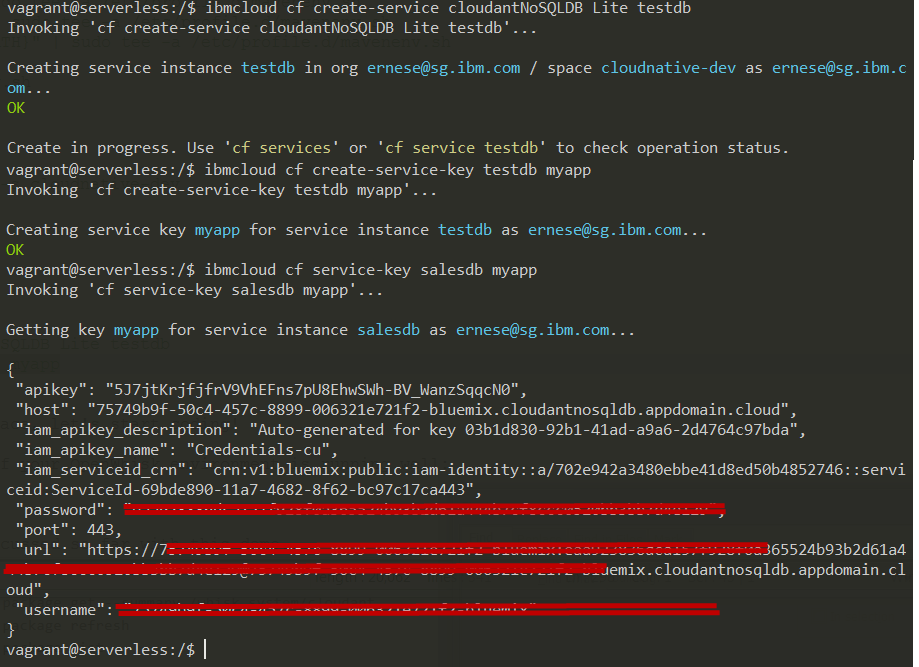Click the "username" key label

[64, 610]
